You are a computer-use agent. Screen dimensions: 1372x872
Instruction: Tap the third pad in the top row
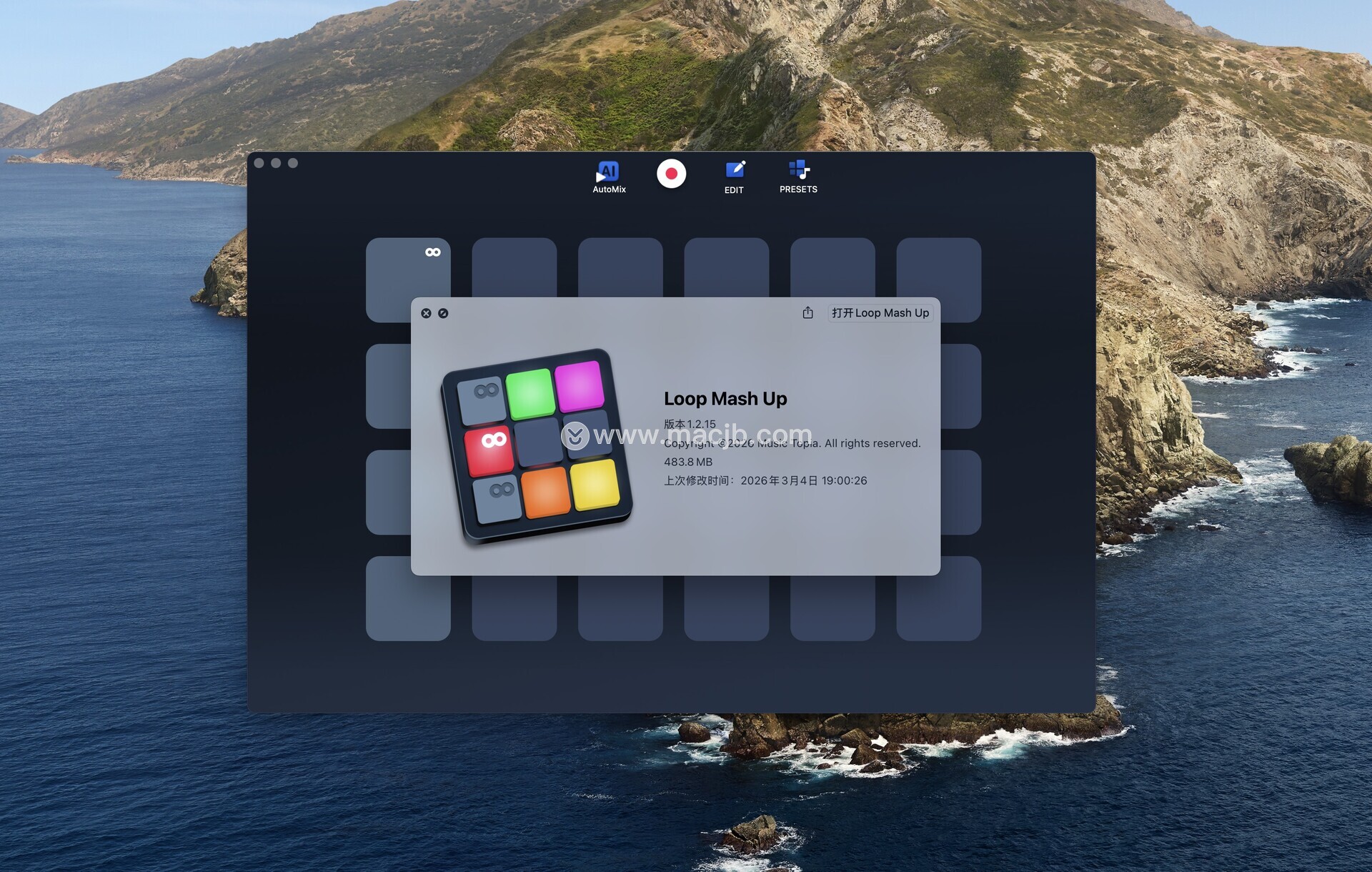620,267
